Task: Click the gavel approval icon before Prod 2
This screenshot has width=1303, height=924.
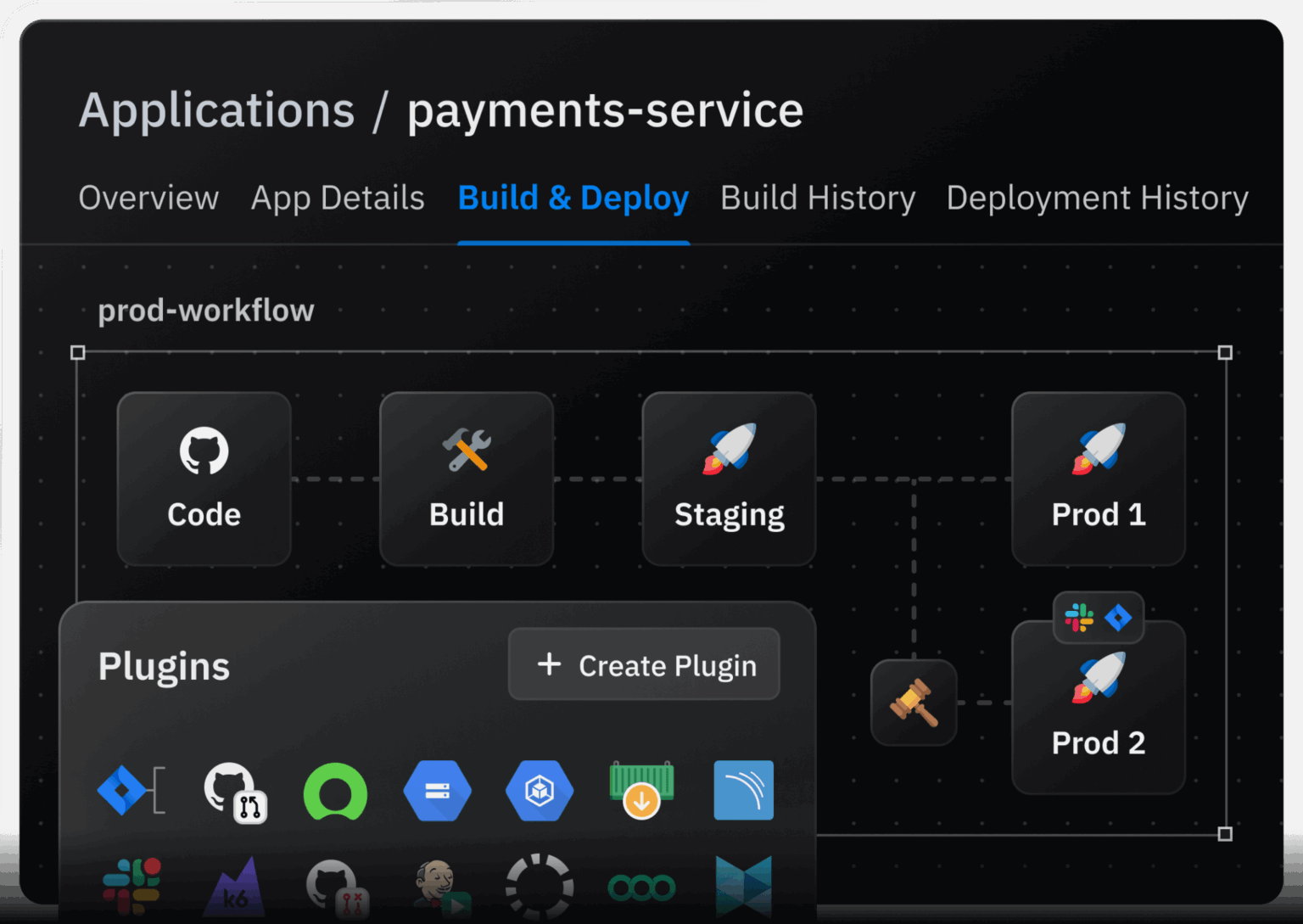Action: 914,703
